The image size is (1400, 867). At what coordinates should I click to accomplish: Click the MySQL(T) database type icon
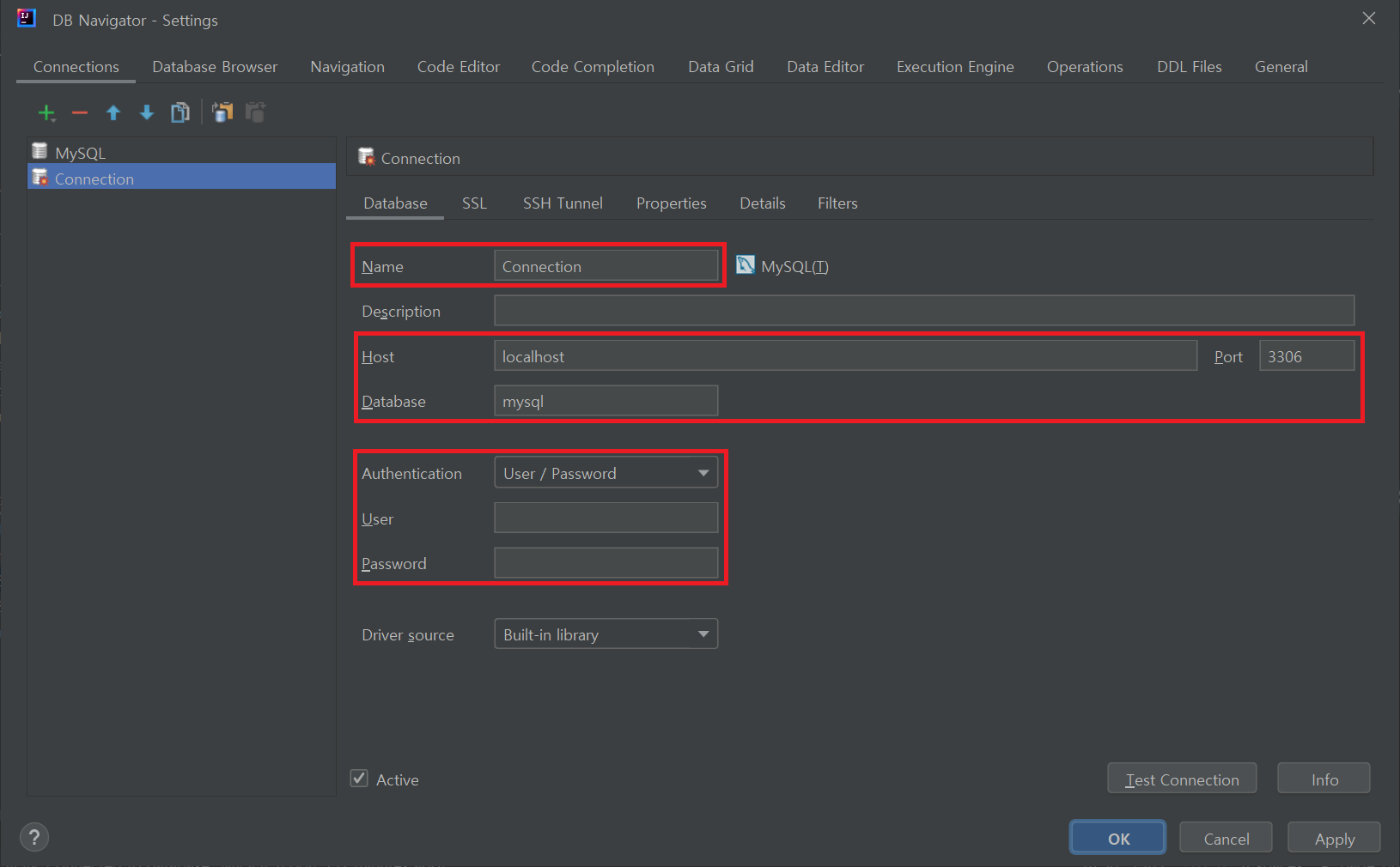[746, 265]
